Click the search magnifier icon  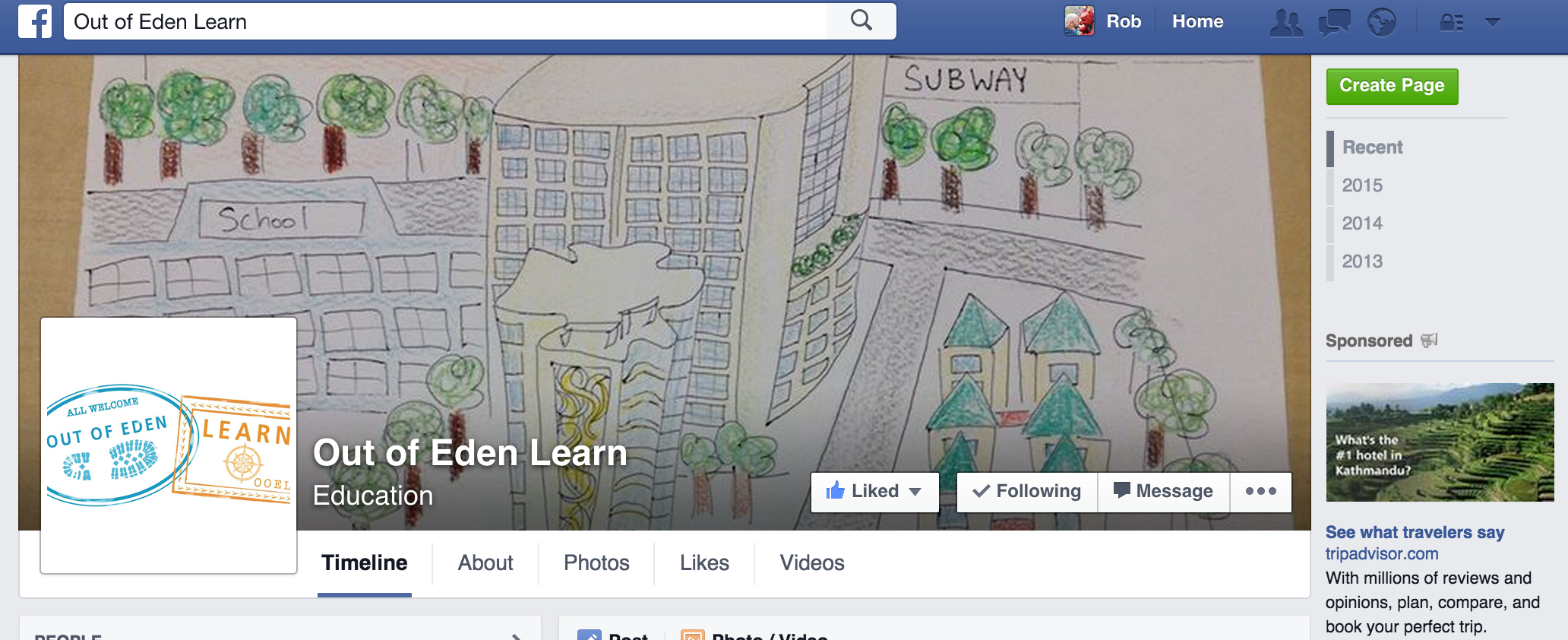(x=861, y=21)
